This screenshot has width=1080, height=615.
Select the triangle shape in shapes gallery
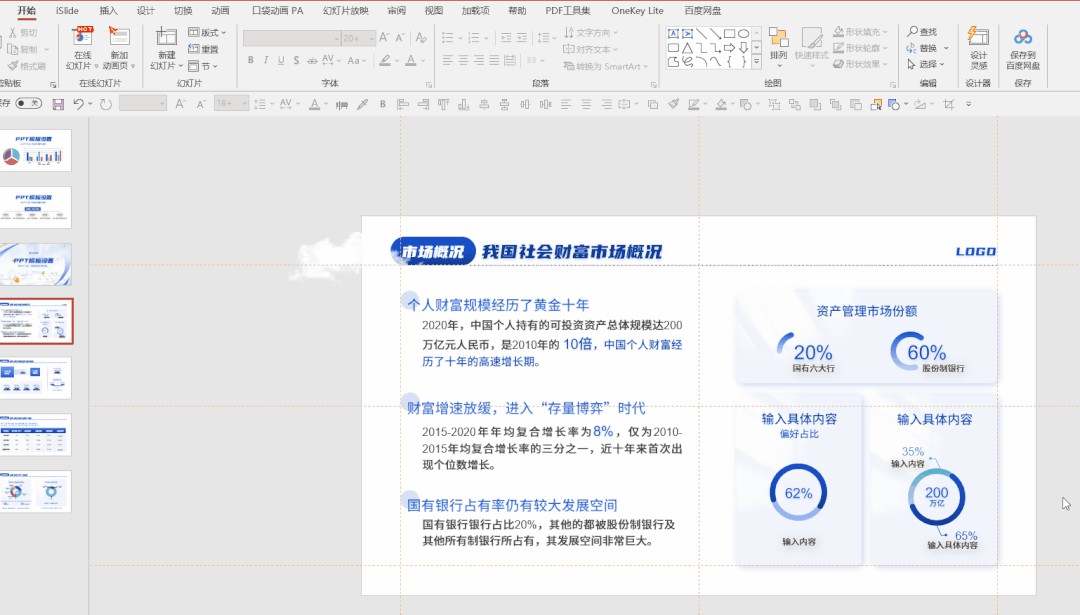[x=687, y=48]
